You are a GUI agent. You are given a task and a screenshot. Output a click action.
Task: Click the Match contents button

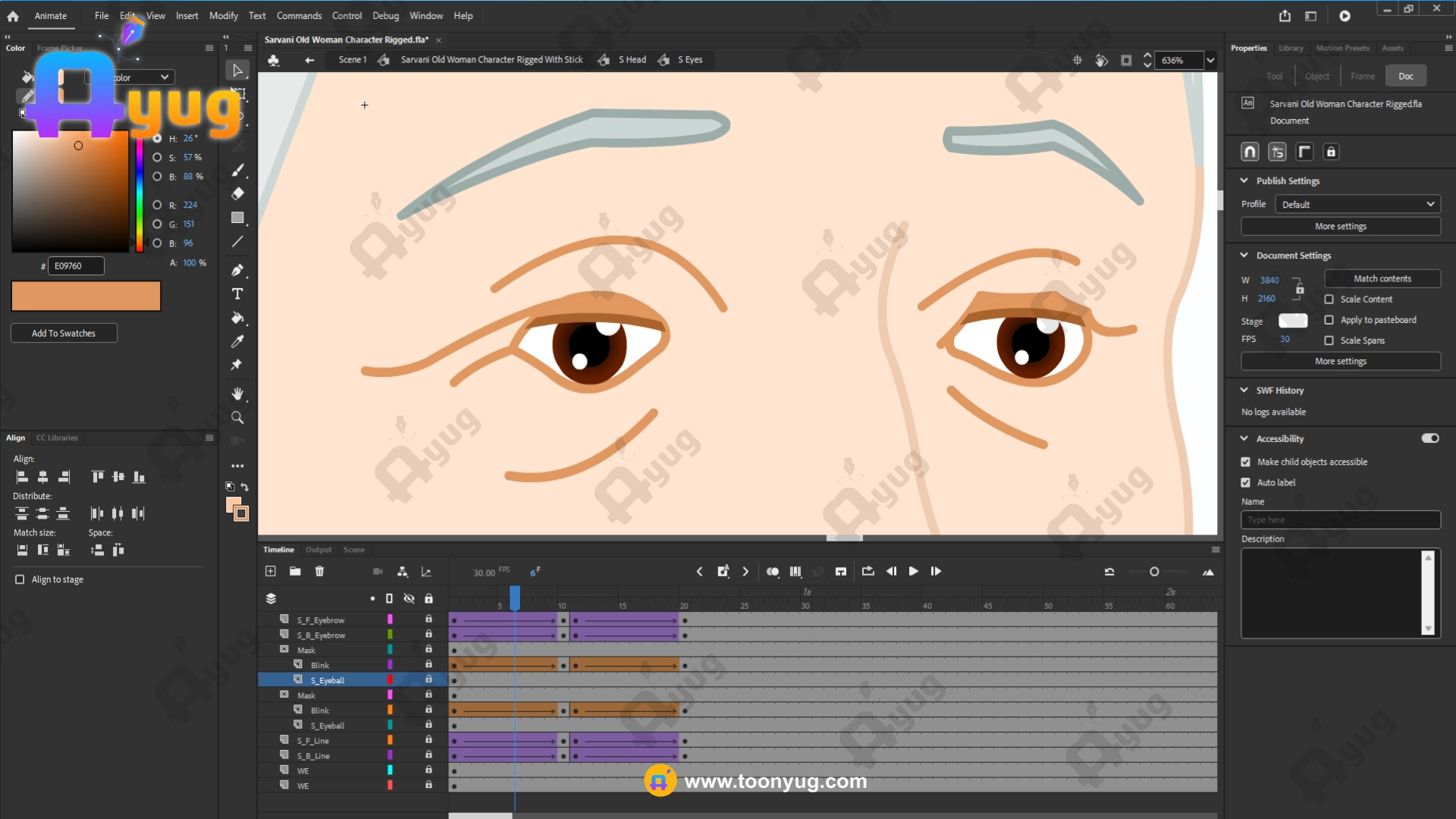point(1382,278)
